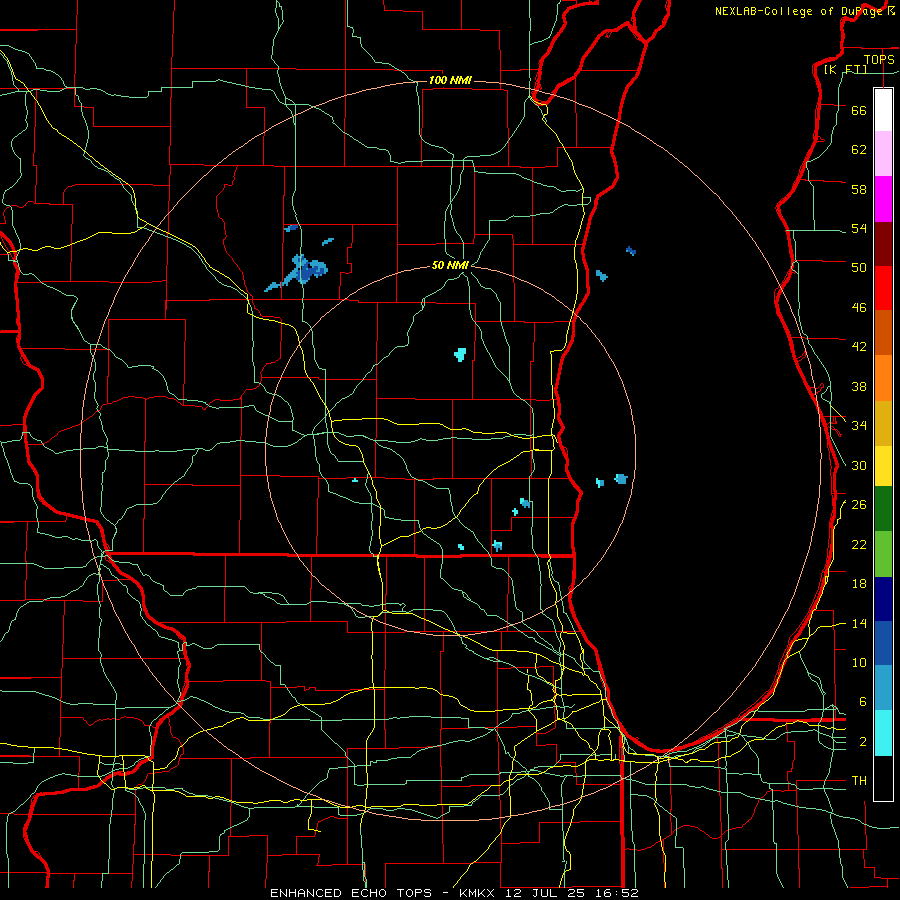Click the bright red legend swatch

click(883, 288)
